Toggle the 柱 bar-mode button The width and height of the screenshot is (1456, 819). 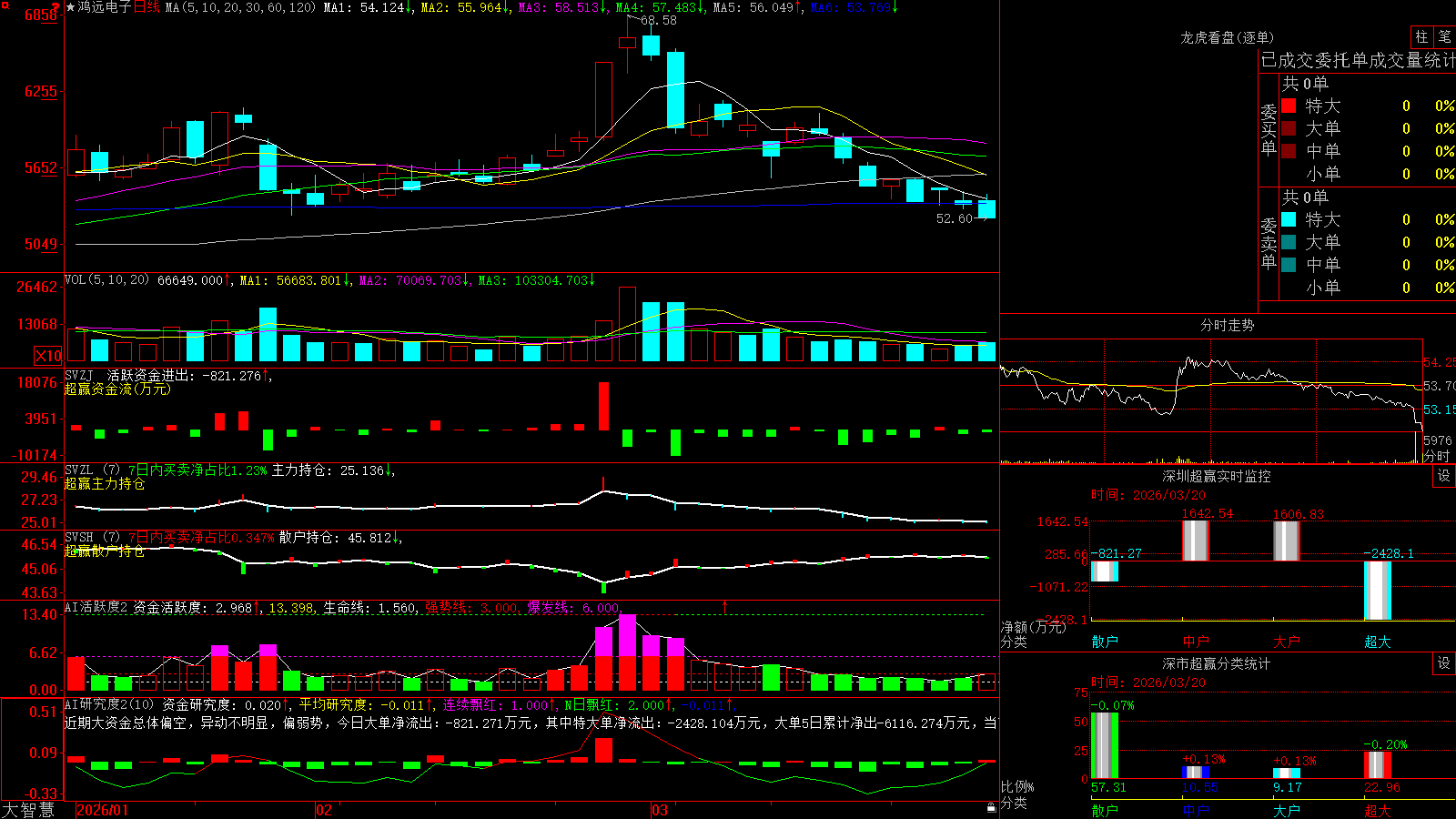1421,37
